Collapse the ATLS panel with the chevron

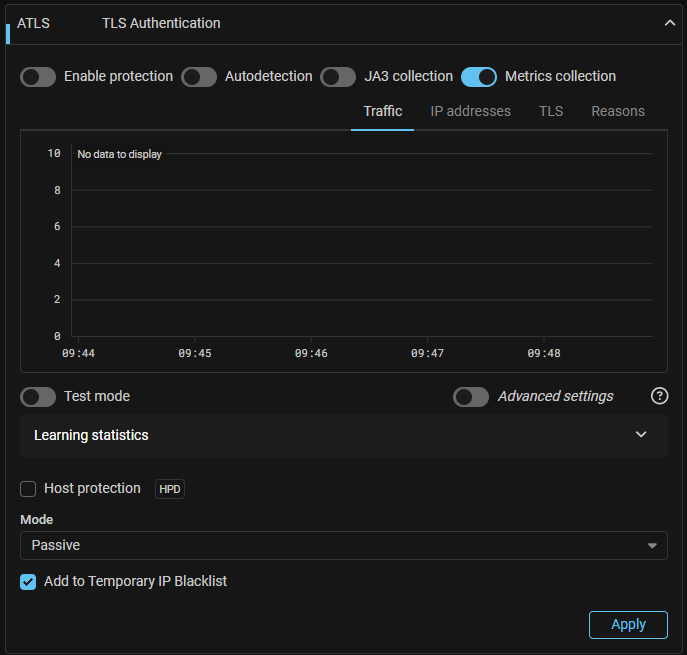tap(670, 23)
